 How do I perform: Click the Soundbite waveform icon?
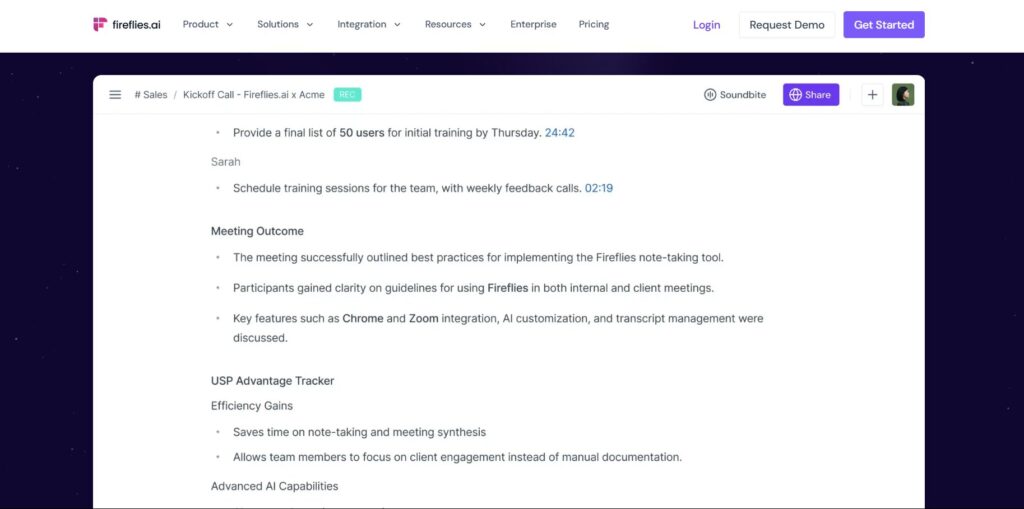(710, 95)
